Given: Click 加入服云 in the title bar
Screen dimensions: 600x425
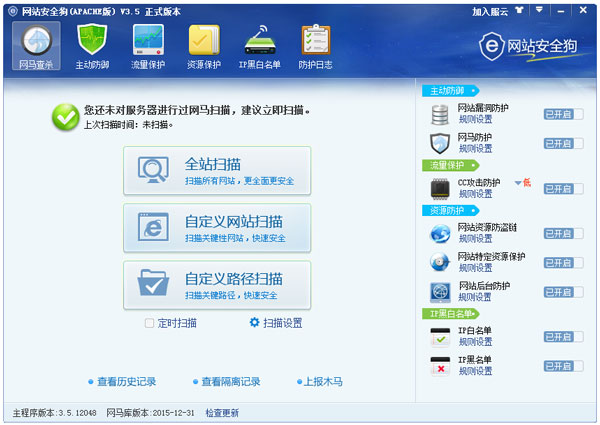Looking at the screenshot, I should point(490,11).
